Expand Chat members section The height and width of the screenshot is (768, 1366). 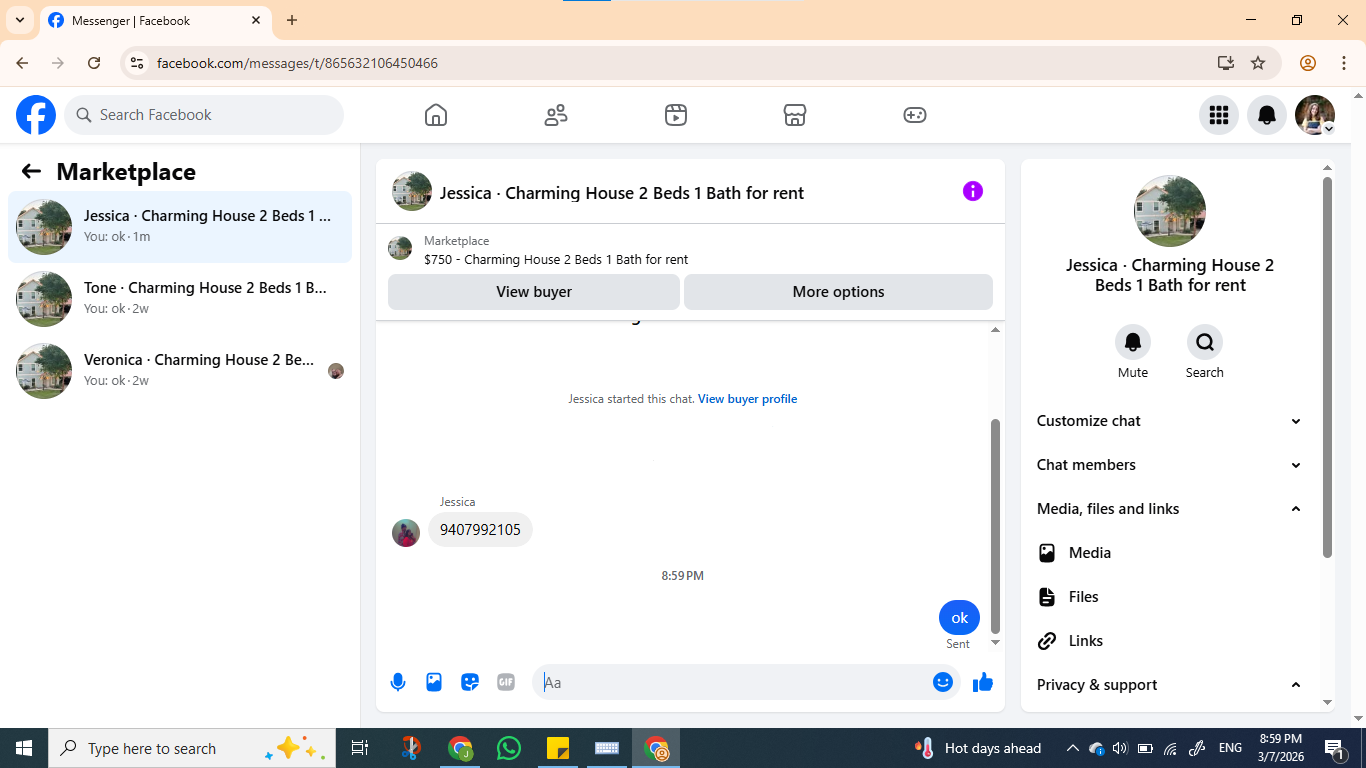pos(1170,465)
